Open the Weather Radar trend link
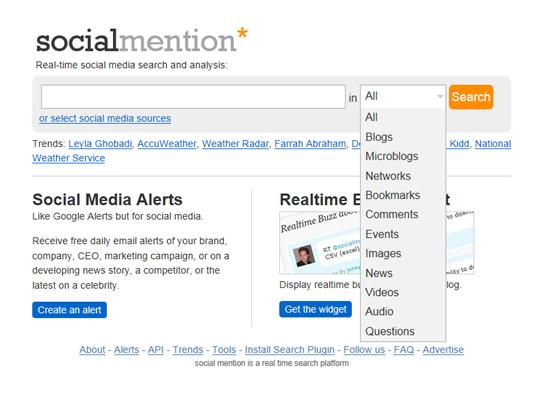 235,144
